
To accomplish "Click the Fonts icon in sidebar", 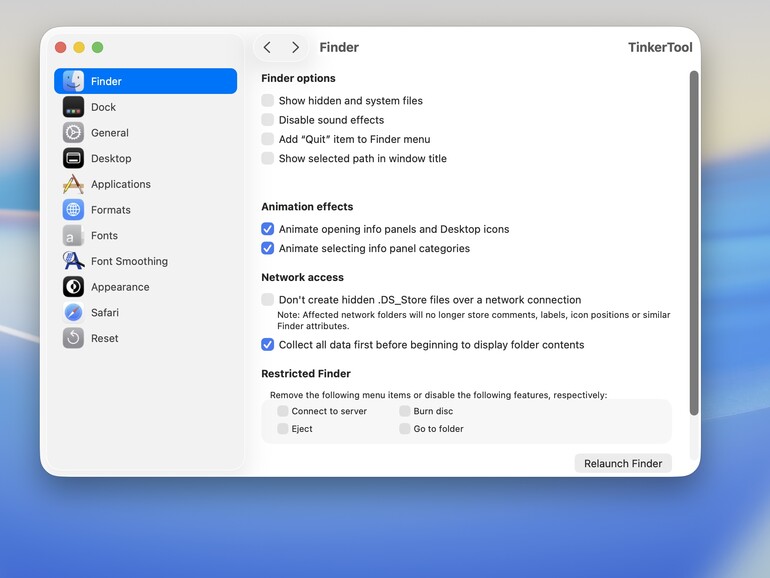I will pyautogui.click(x=73, y=236).
